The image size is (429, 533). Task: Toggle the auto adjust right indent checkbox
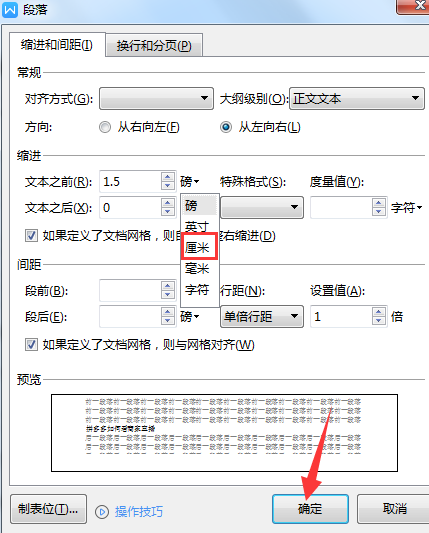click(31, 235)
